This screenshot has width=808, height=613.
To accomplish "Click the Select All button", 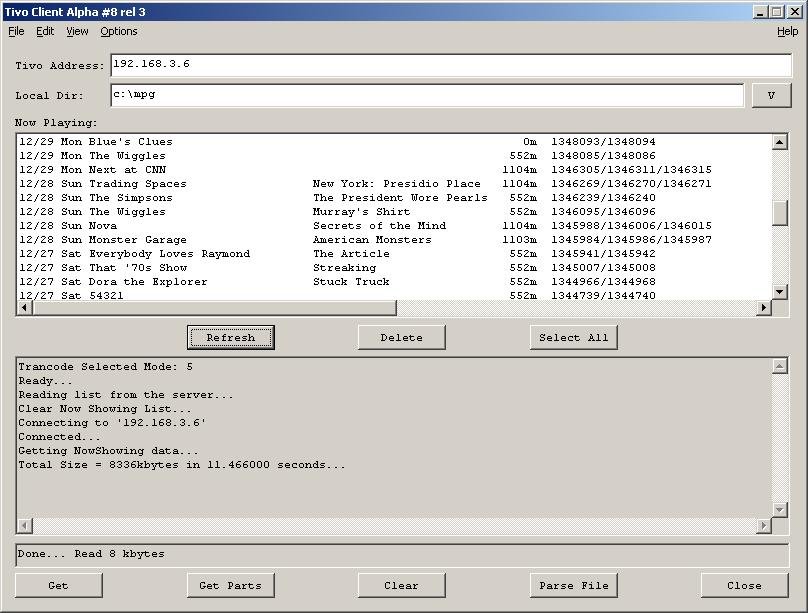I will coord(573,337).
